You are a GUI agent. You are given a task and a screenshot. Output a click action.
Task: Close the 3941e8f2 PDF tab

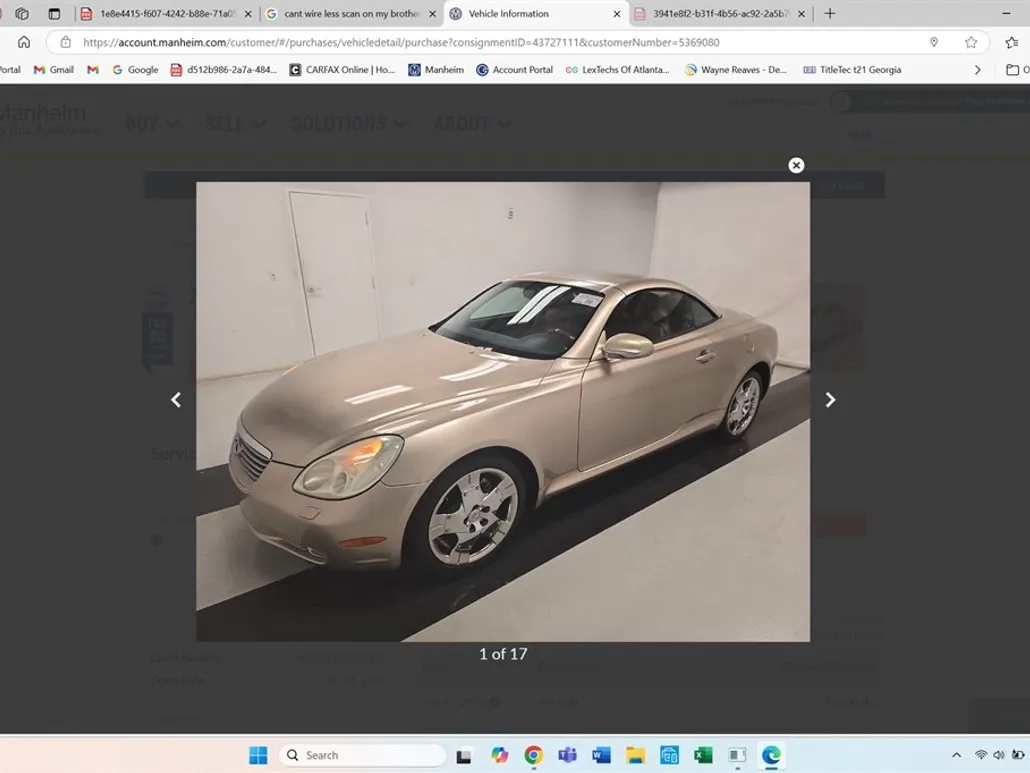[x=801, y=14]
